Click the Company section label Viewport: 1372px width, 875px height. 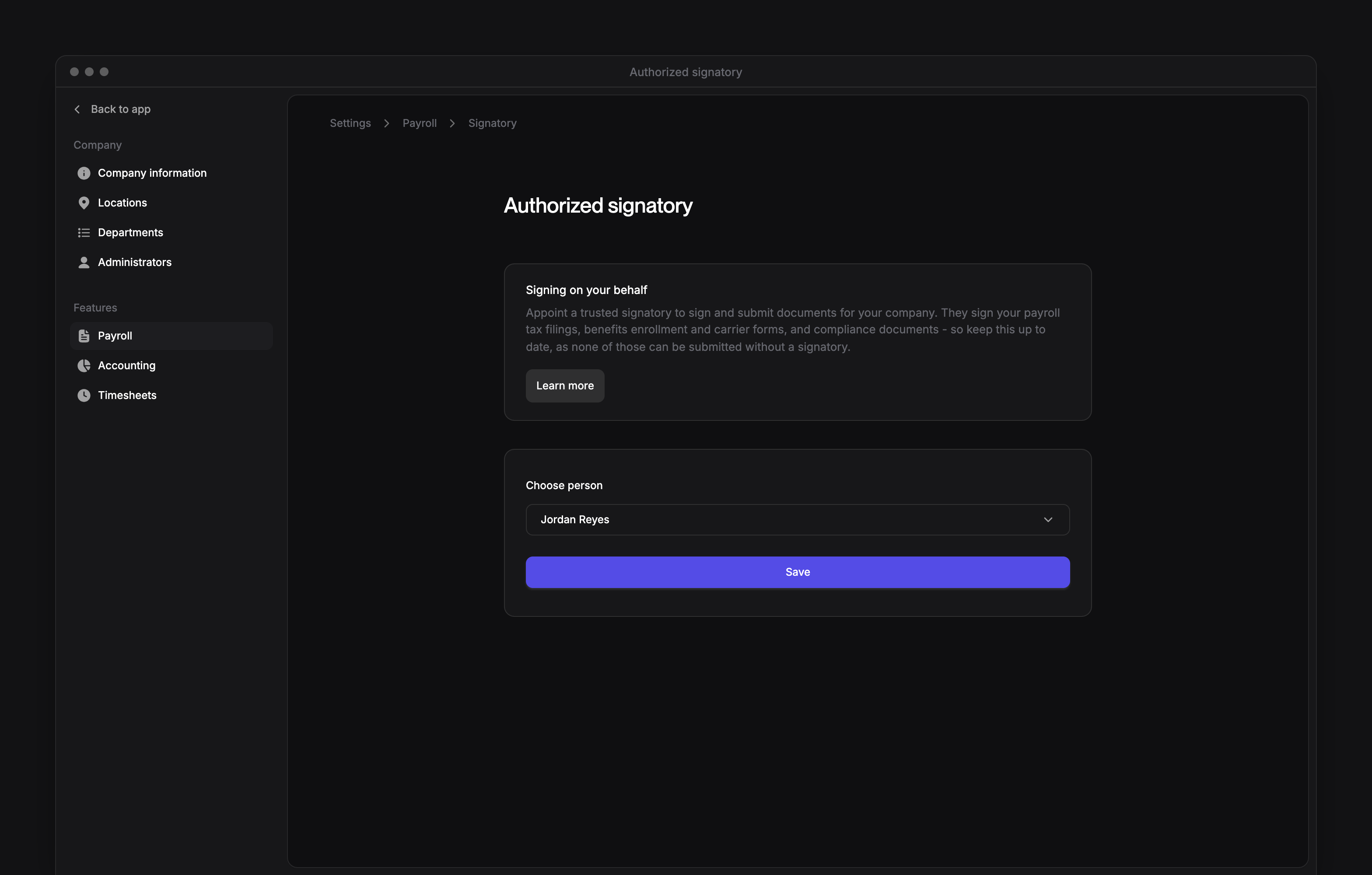pyautogui.click(x=98, y=145)
